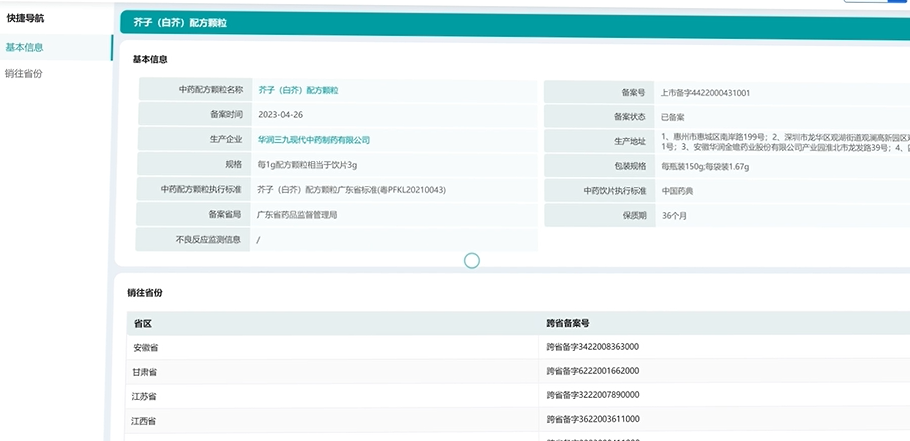Click the truncated 生产地址 address text
The image size is (910, 441).
coord(784,141)
